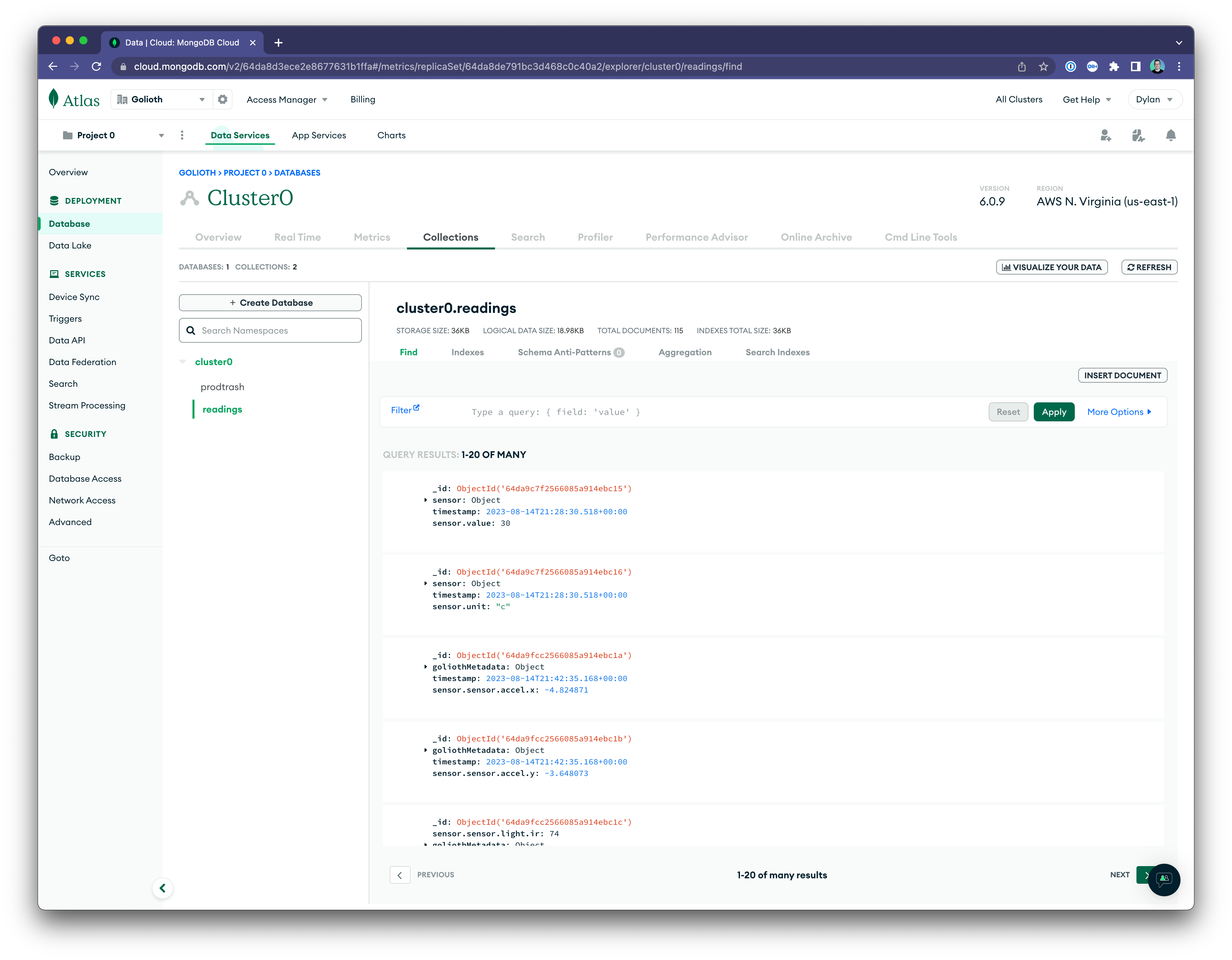The height and width of the screenshot is (960, 1232).
Task: Open cluster Metrics tab
Action: tap(372, 238)
